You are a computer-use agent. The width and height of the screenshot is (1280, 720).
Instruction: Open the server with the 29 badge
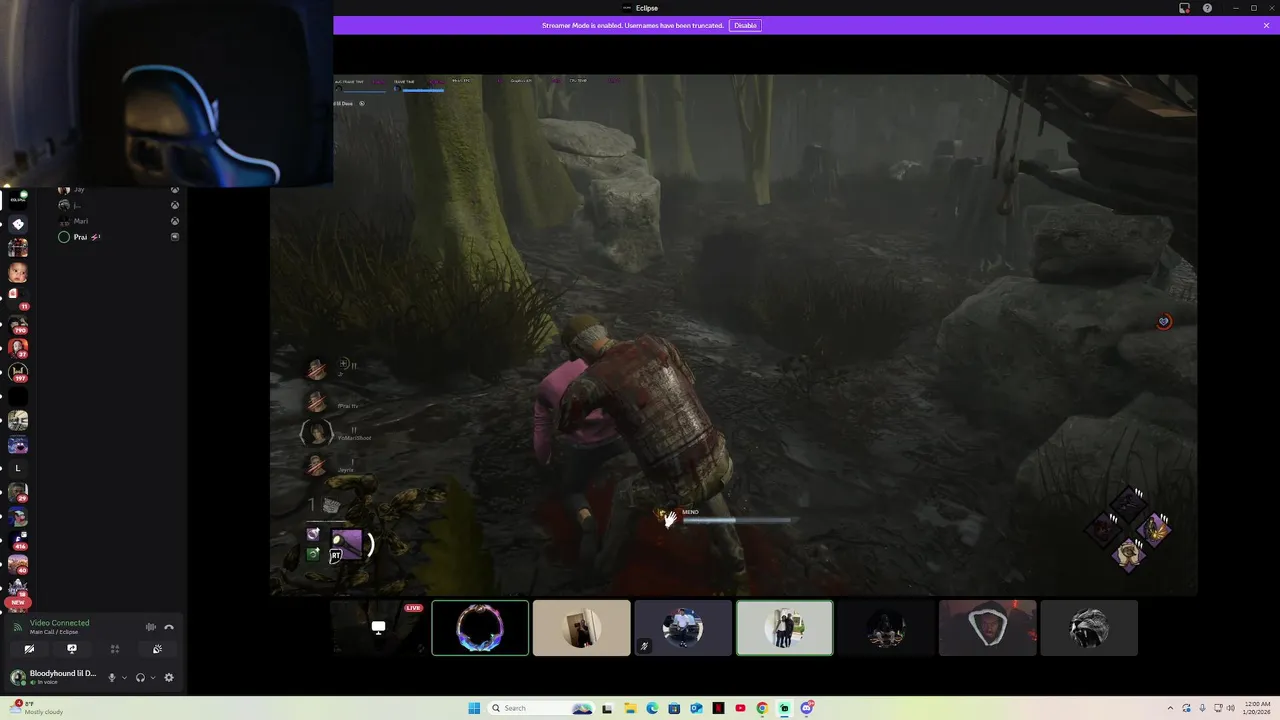[x=18, y=493]
